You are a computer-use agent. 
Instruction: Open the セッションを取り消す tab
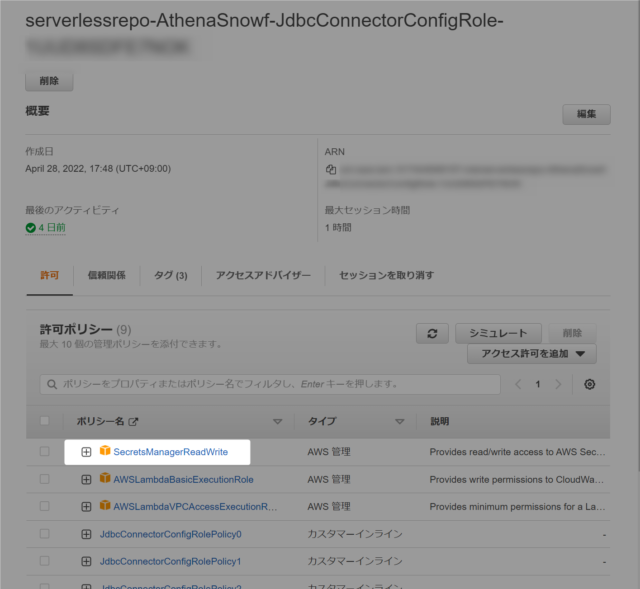point(387,276)
